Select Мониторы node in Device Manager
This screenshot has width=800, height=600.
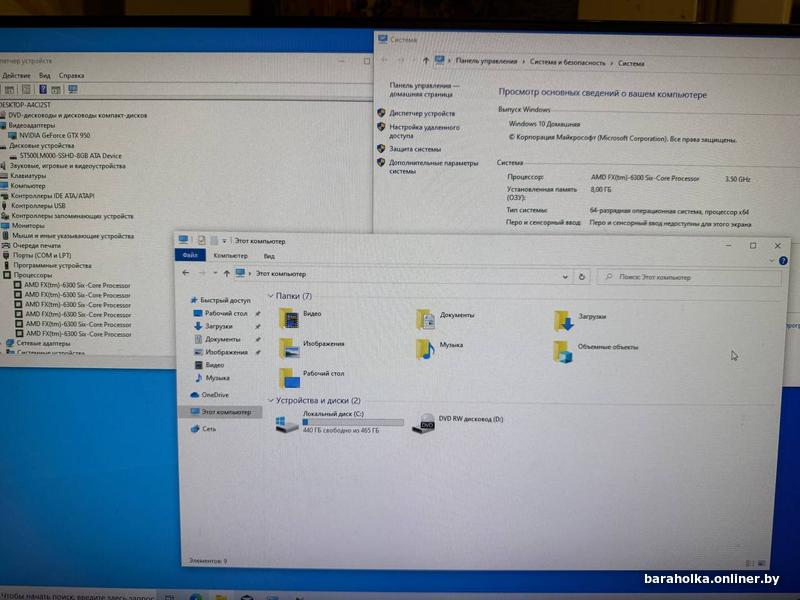[23, 226]
